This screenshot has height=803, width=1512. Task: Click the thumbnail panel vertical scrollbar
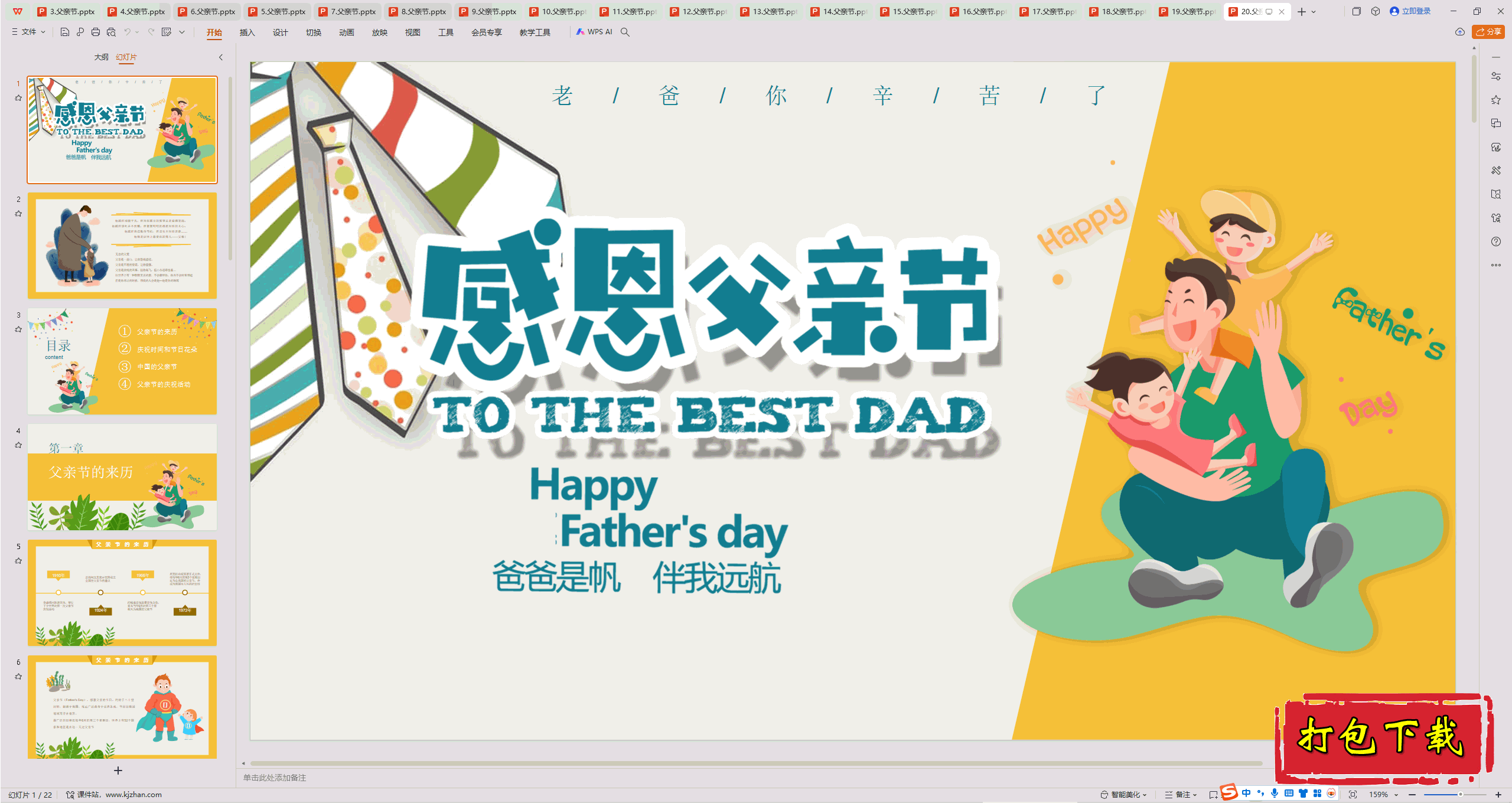point(230,168)
